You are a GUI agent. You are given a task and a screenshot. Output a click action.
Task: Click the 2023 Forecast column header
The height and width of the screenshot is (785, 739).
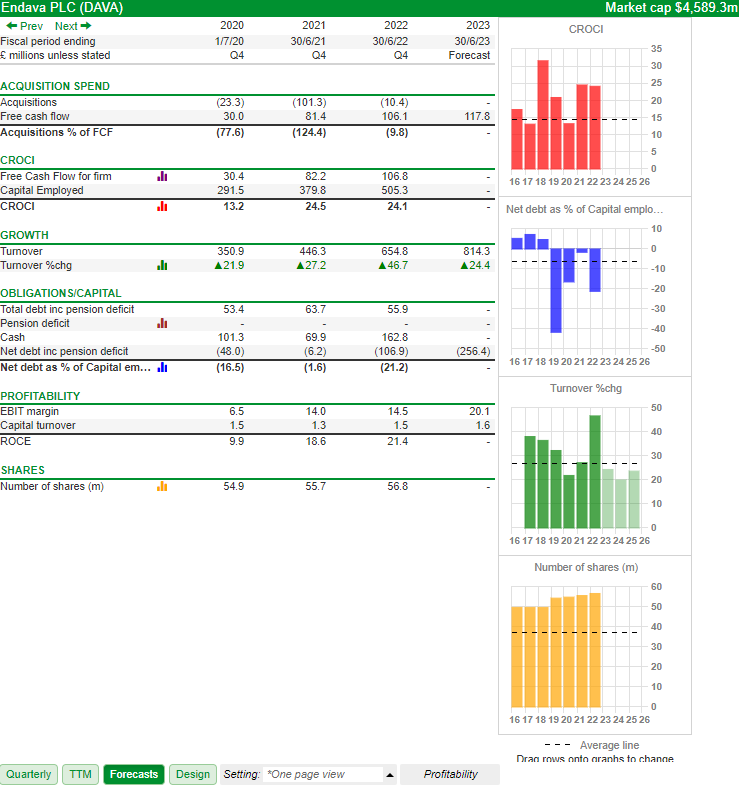[x=478, y=26]
